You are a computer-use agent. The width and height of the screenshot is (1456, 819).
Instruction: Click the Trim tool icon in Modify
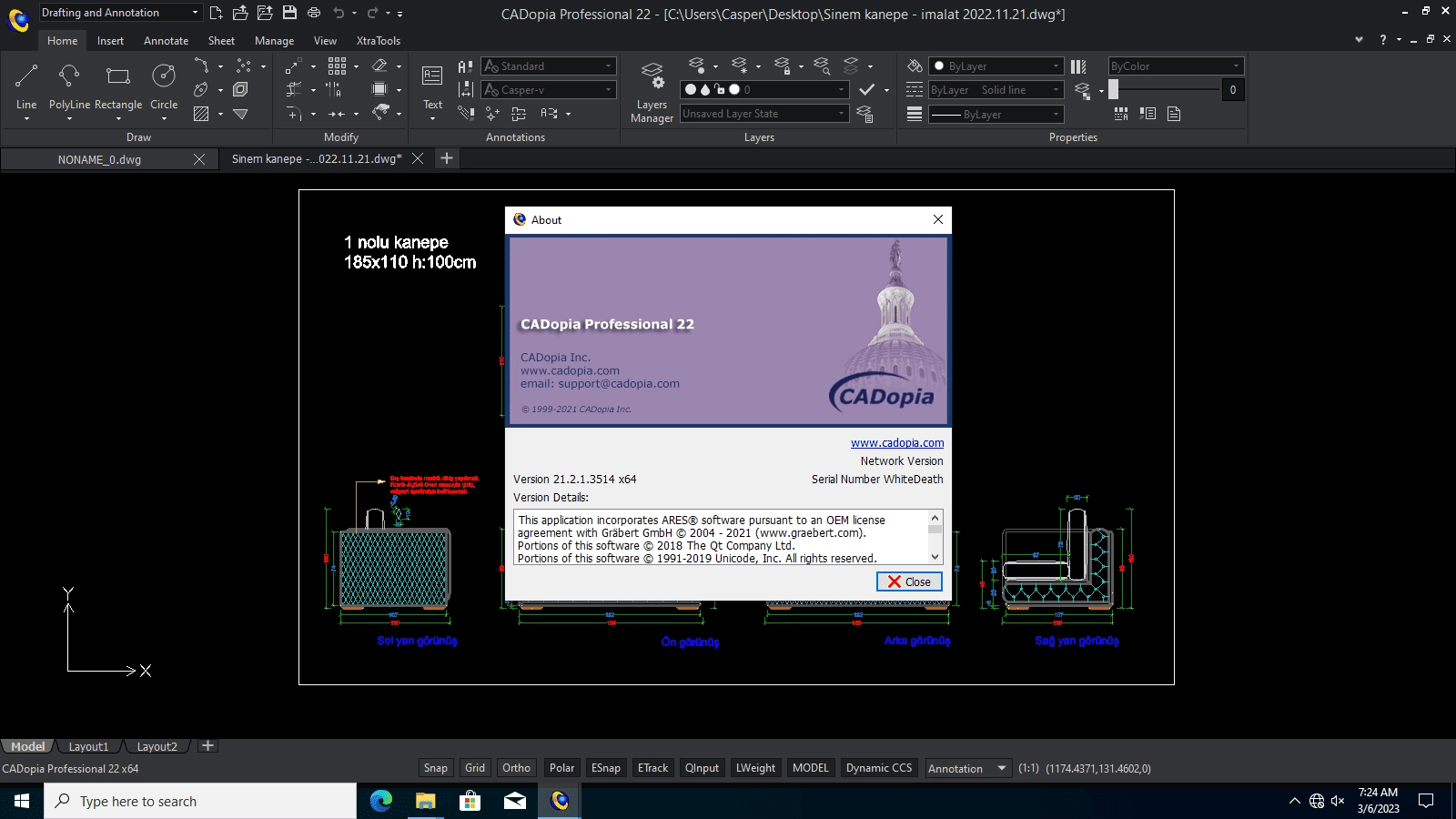coord(293,89)
